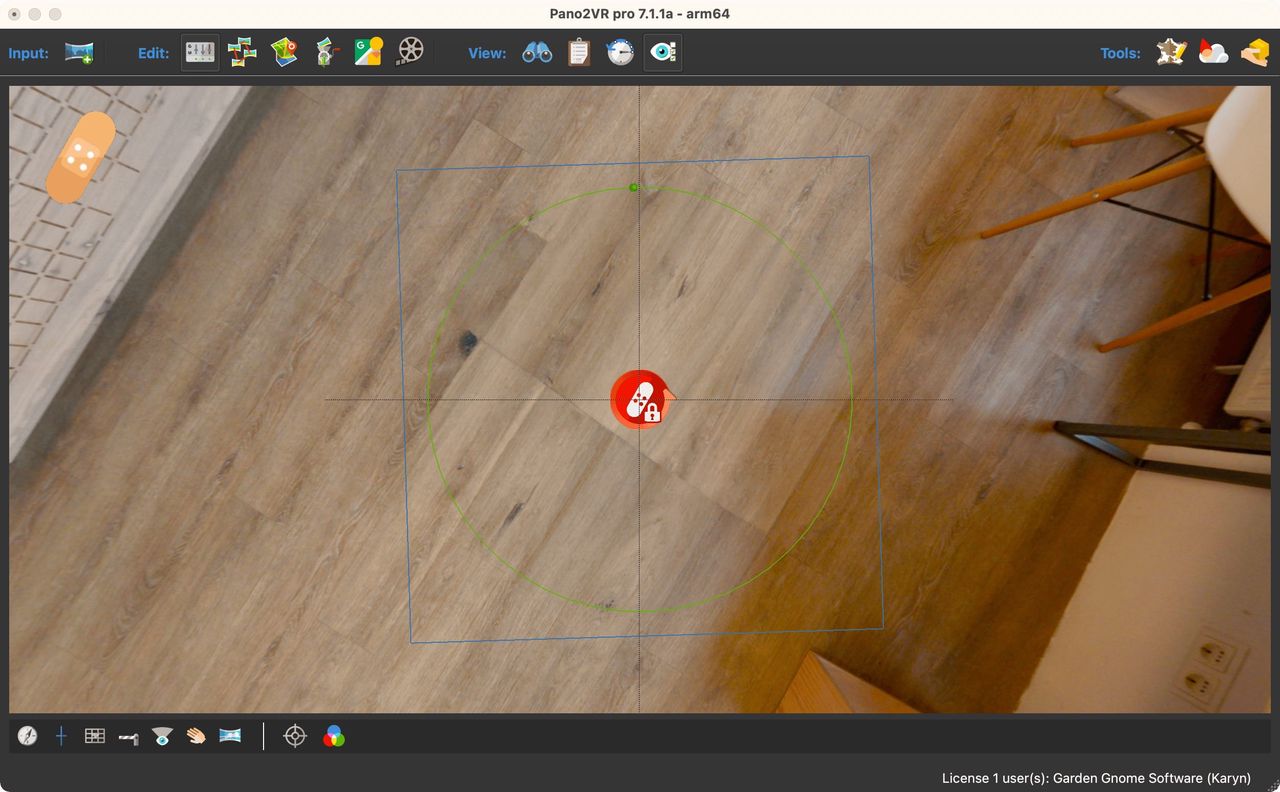
Task: Enable the hand pan mode
Action: pyautogui.click(x=196, y=736)
